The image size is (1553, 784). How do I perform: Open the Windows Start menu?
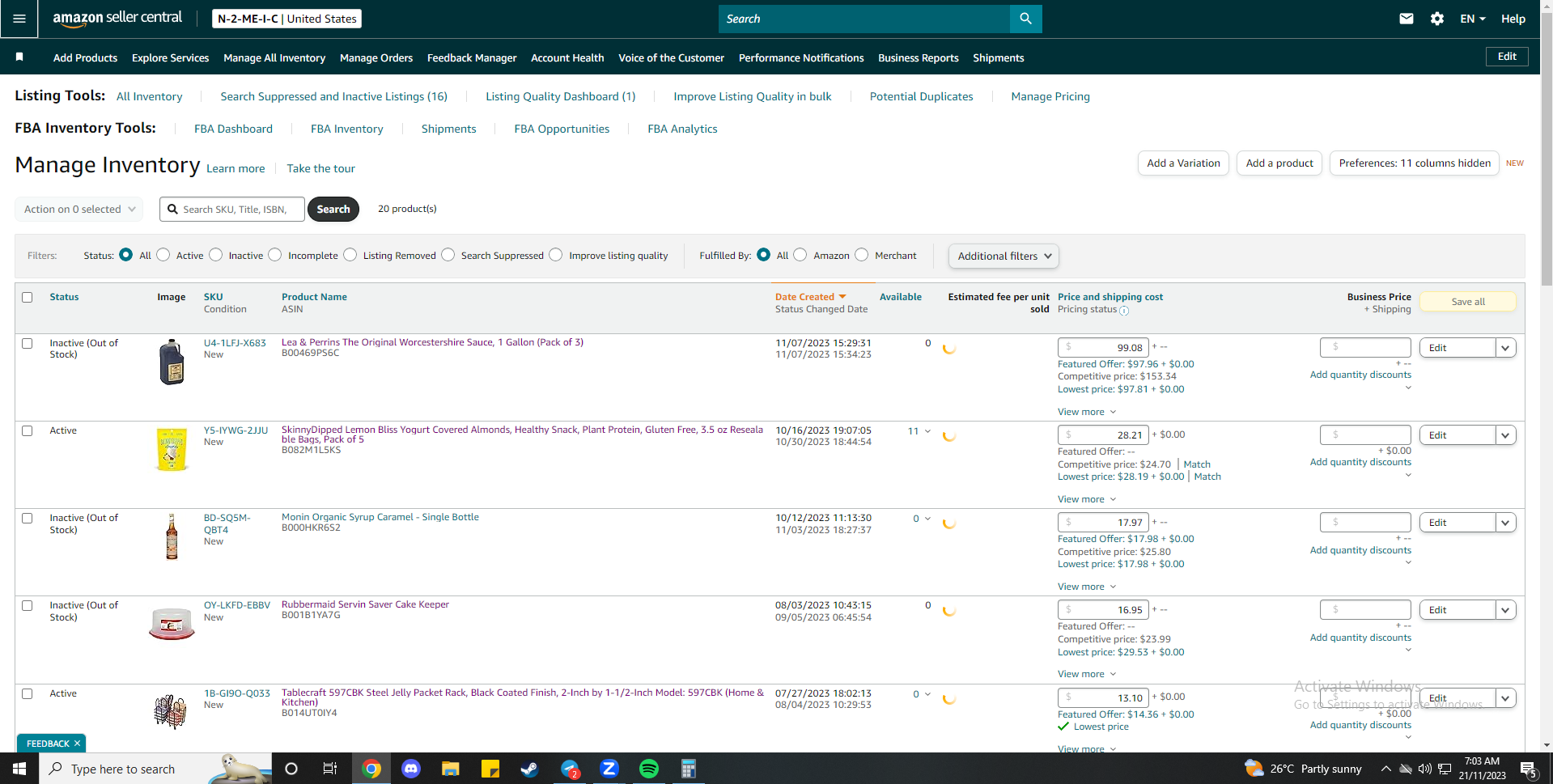click(19, 769)
